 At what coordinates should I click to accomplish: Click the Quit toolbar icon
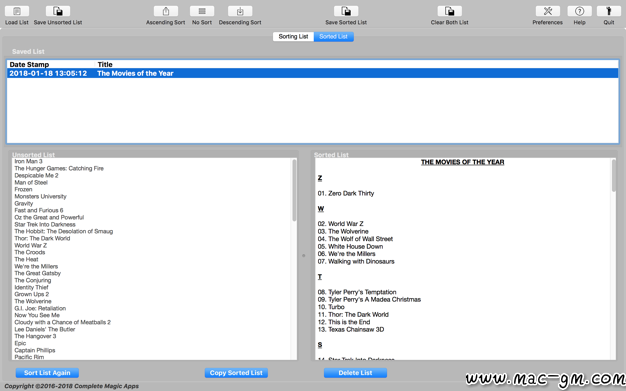[x=609, y=11]
